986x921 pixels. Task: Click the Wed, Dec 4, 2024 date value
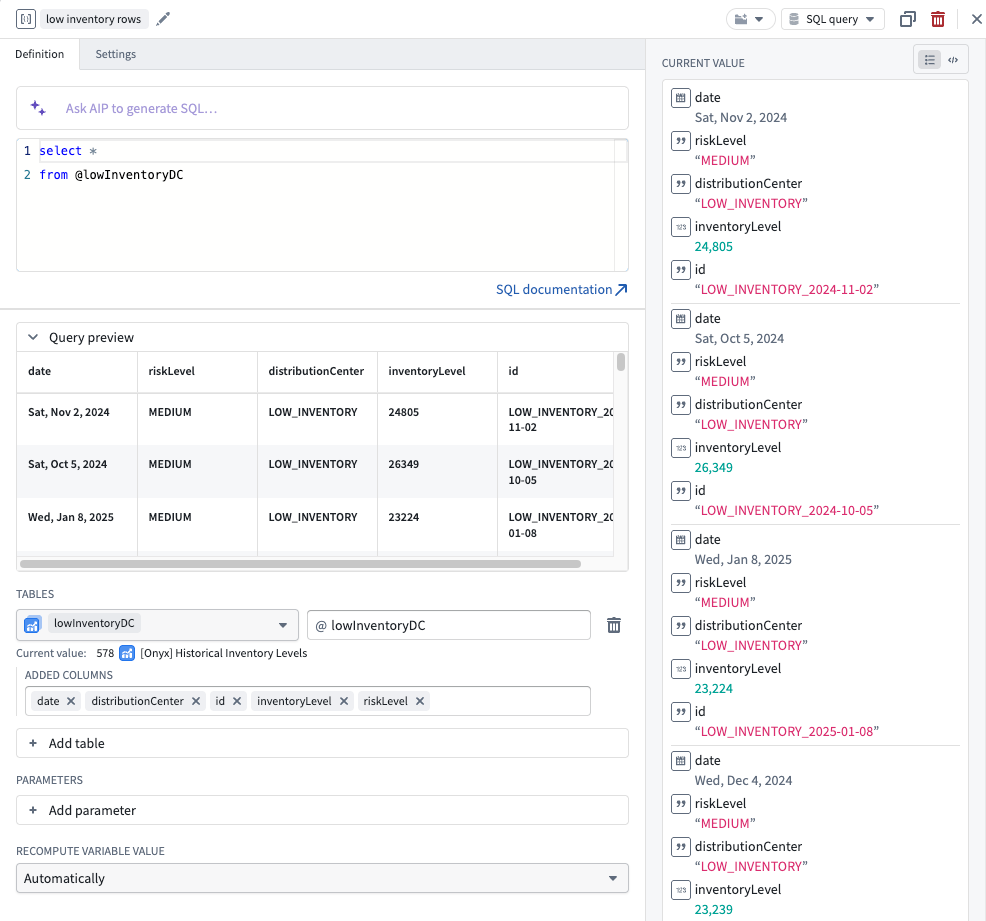743,780
